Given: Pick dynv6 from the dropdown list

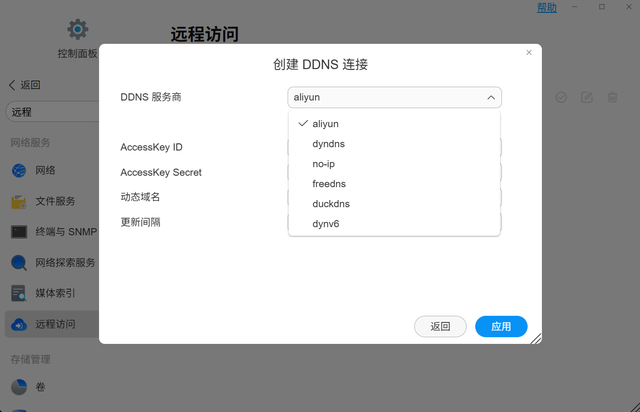Looking at the screenshot, I should coord(326,224).
